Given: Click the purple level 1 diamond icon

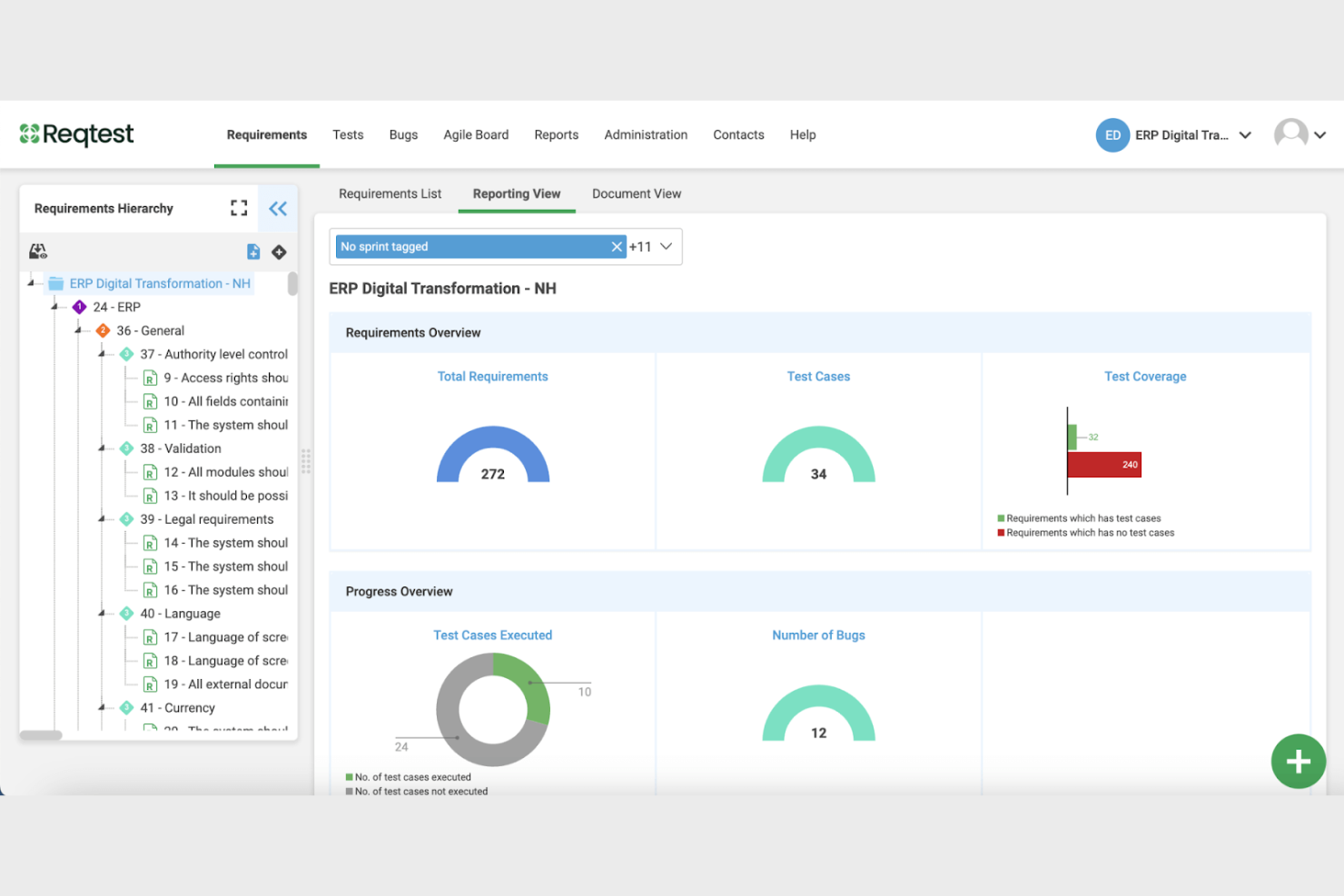Looking at the screenshot, I should click(x=80, y=307).
